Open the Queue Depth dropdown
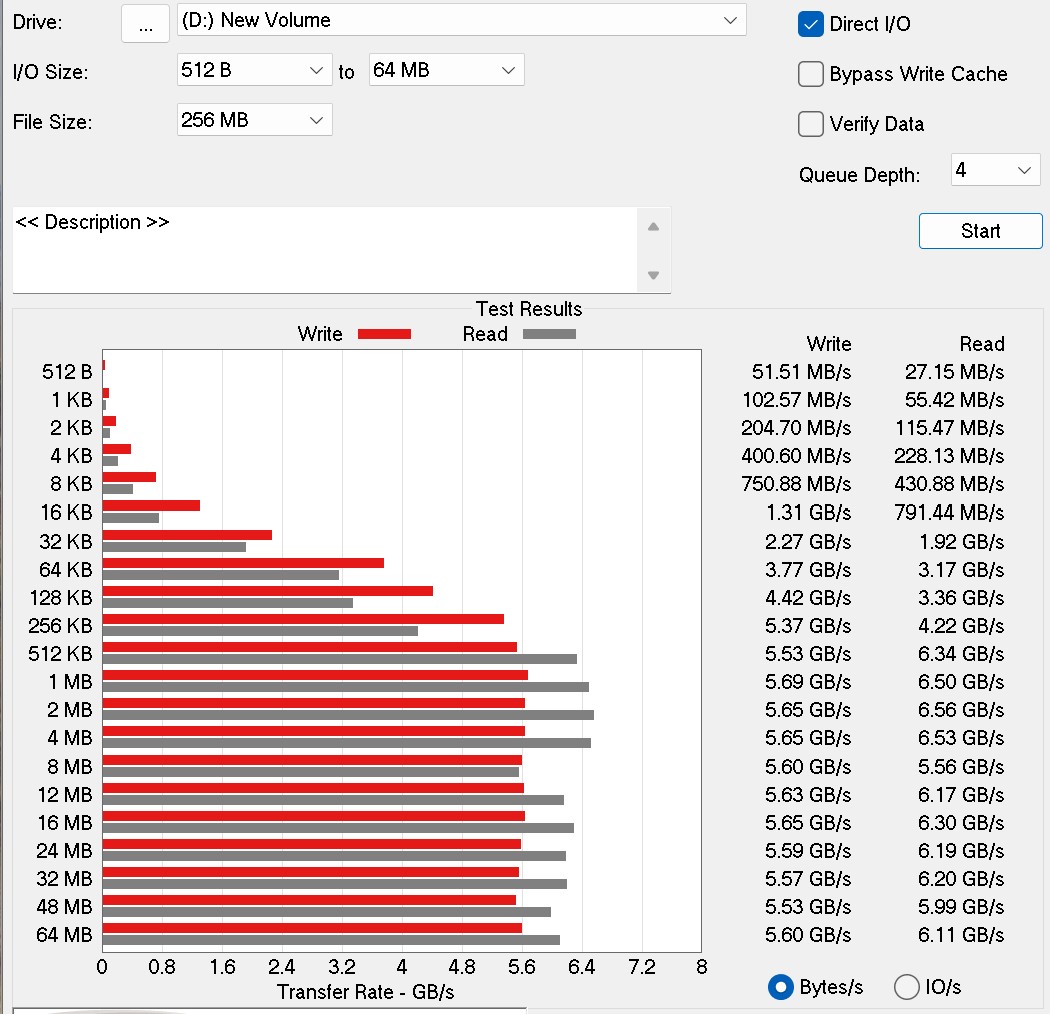The image size is (1050, 1014). click(995, 170)
